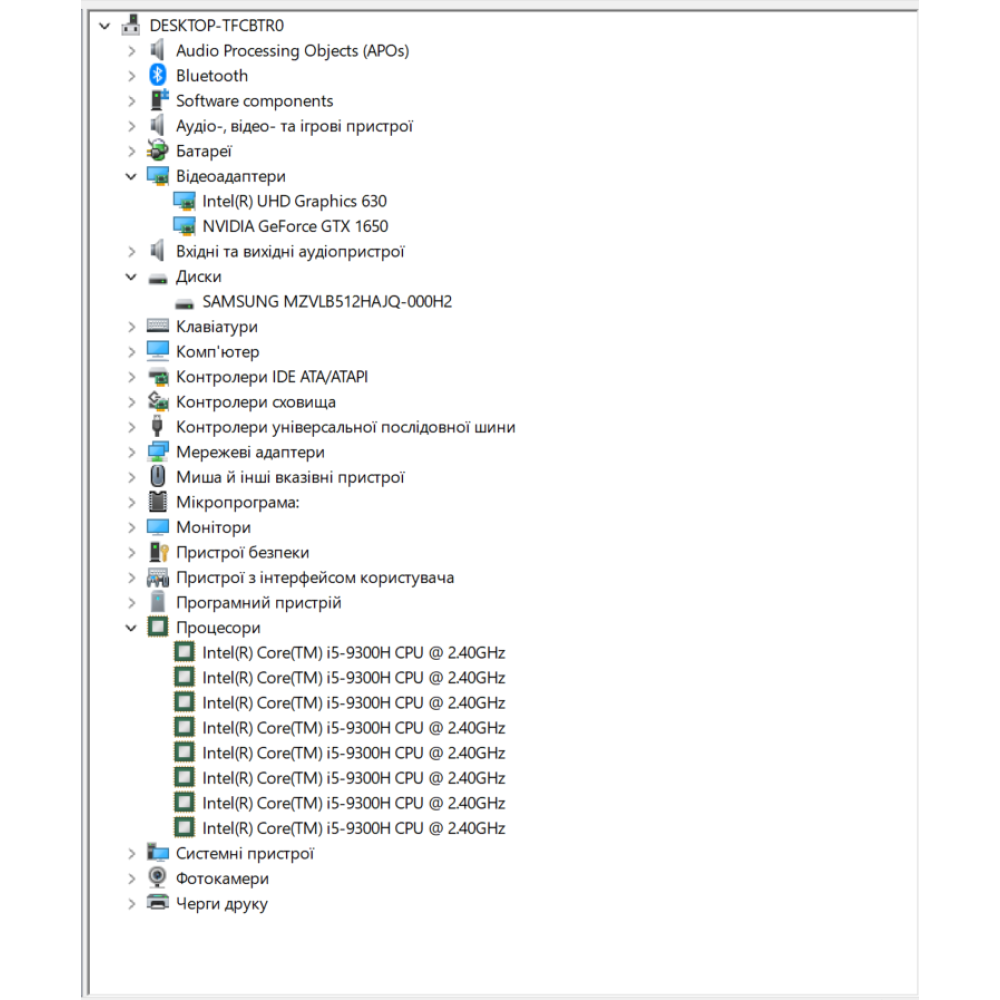Click the Клавіатури keyboard icon
Screen dimensions: 1000x1000
pos(158,326)
